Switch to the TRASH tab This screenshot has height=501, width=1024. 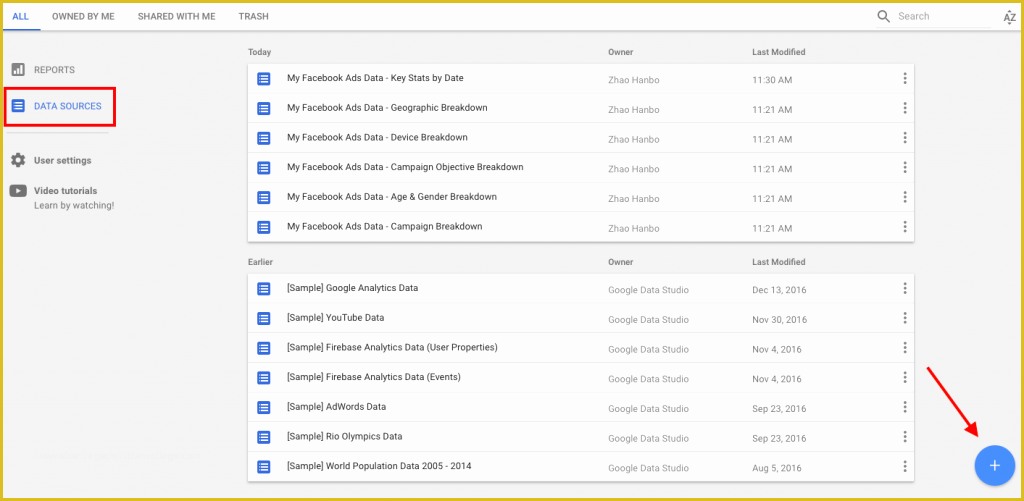point(253,16)
